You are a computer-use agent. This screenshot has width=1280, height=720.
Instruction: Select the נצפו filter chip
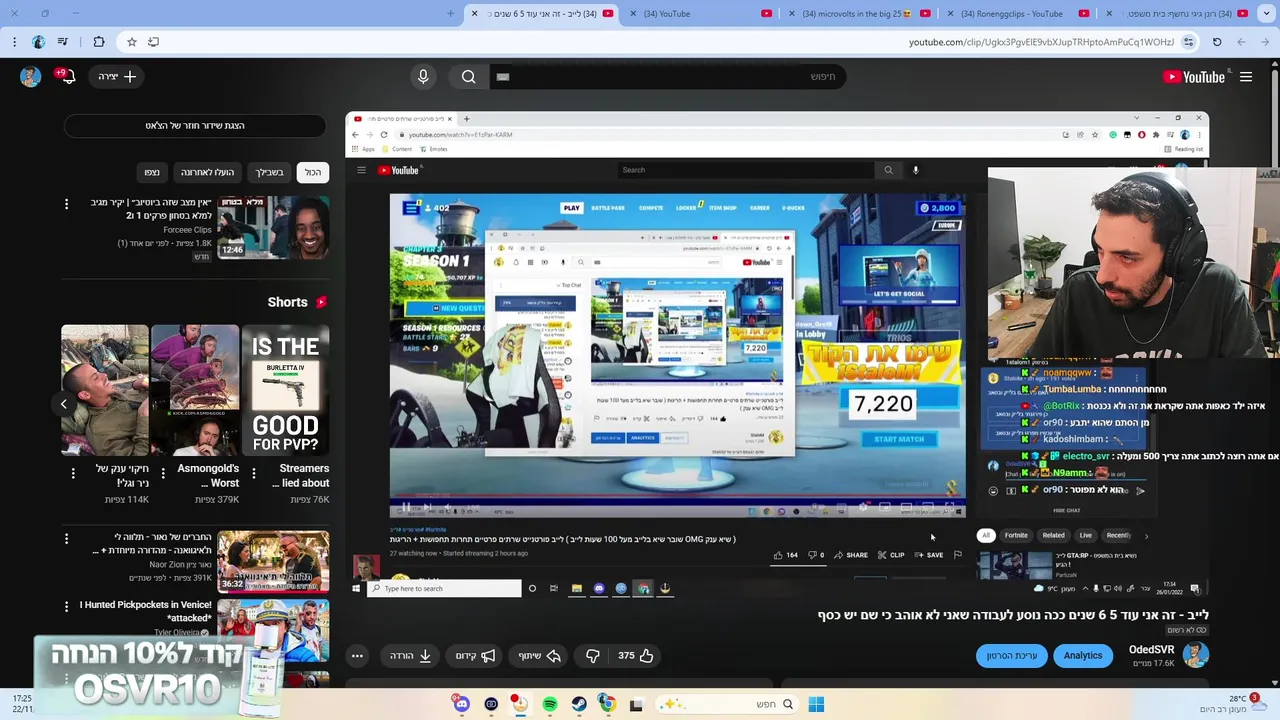152,172
